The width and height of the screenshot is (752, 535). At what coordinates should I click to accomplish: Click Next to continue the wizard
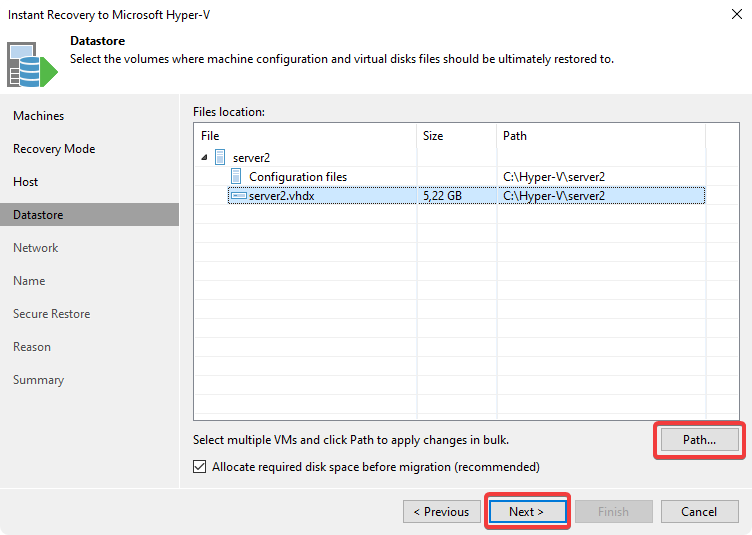point(526,512)
